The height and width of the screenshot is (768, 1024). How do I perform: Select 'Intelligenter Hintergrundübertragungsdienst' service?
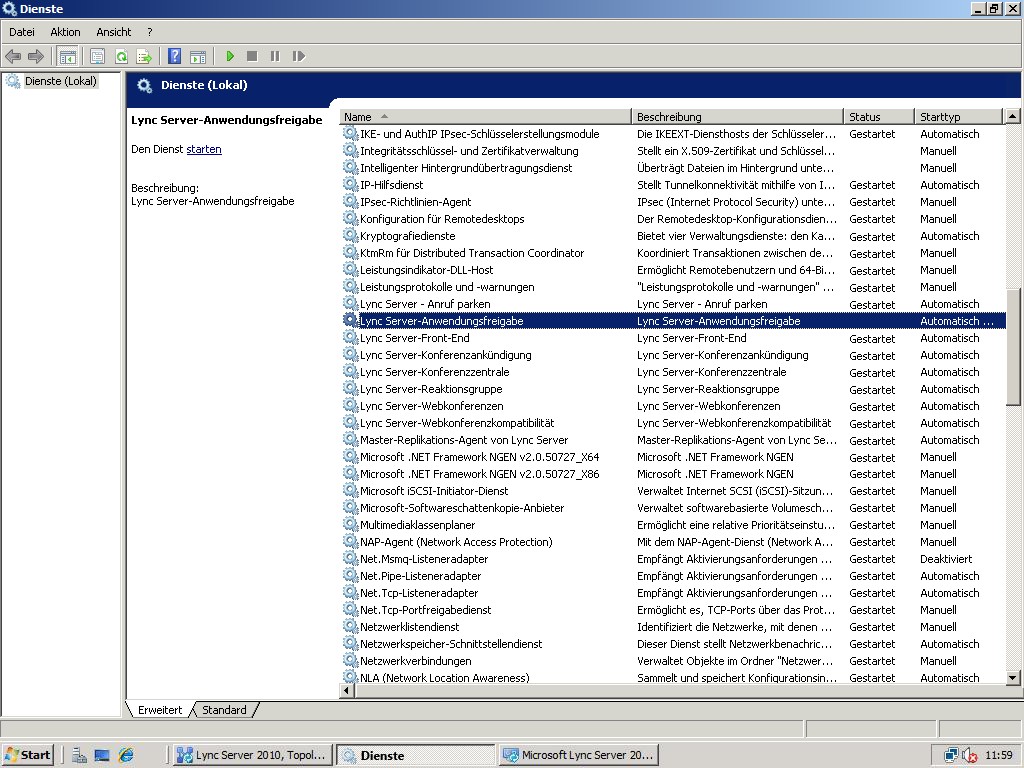tap(466, 168)
